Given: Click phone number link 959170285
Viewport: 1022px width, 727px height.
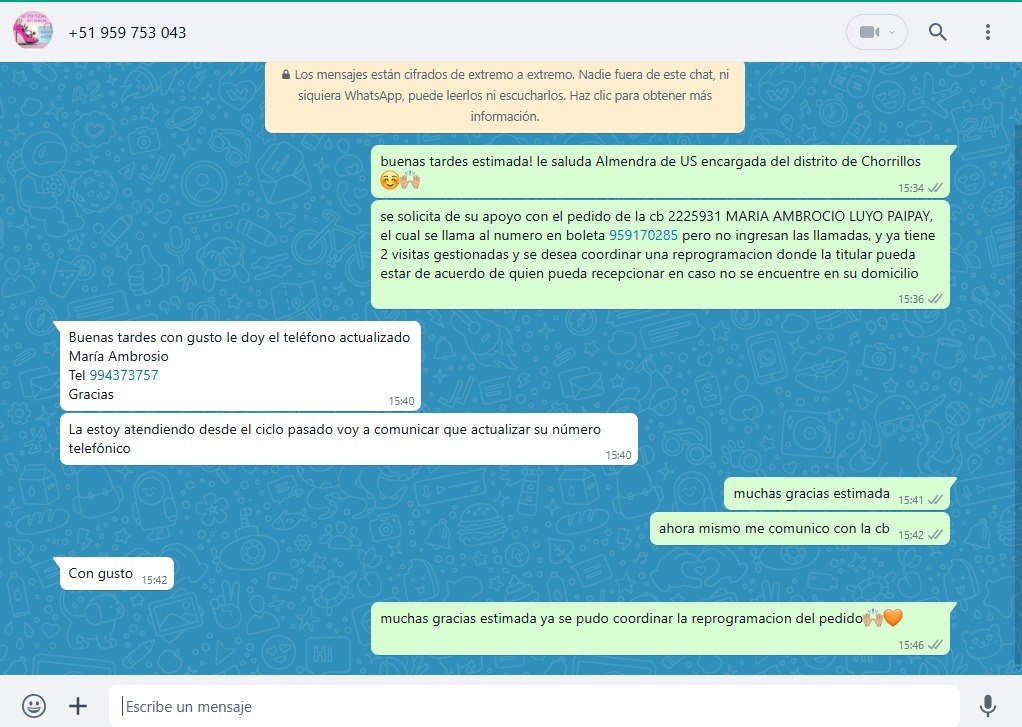Looking at the screenshot, I should tap(643, 236).
